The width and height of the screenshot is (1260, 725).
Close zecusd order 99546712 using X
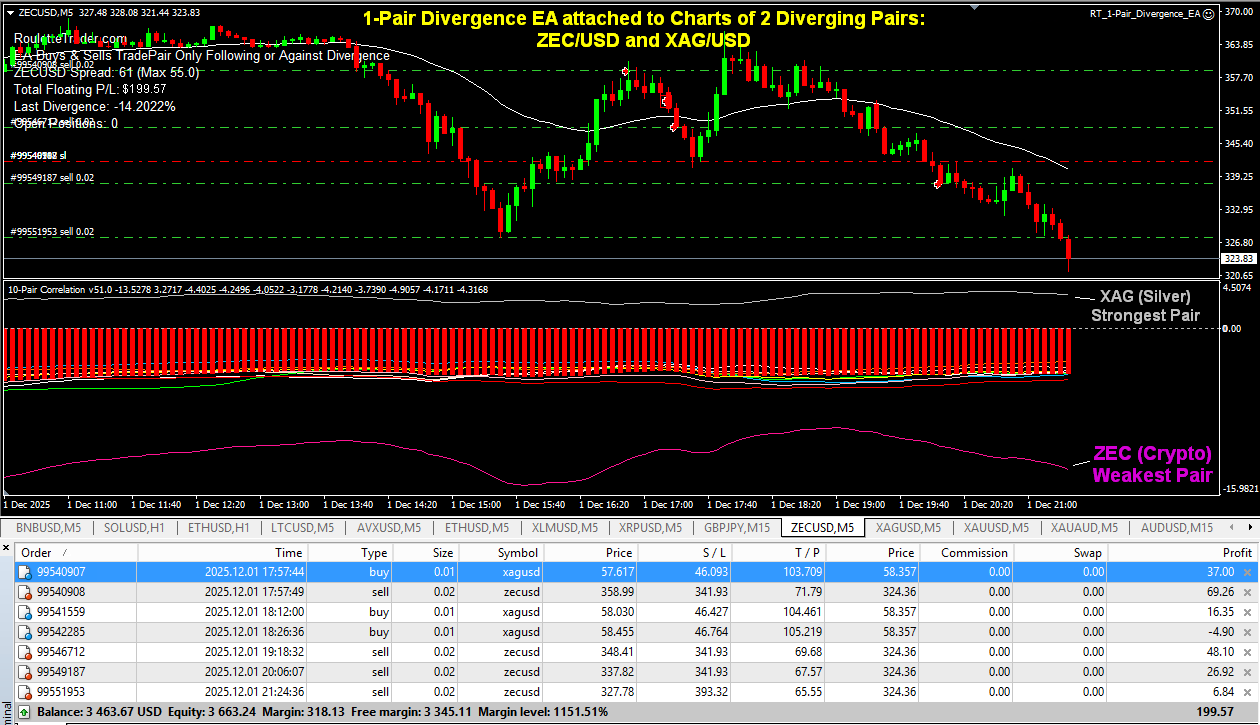1246,652
